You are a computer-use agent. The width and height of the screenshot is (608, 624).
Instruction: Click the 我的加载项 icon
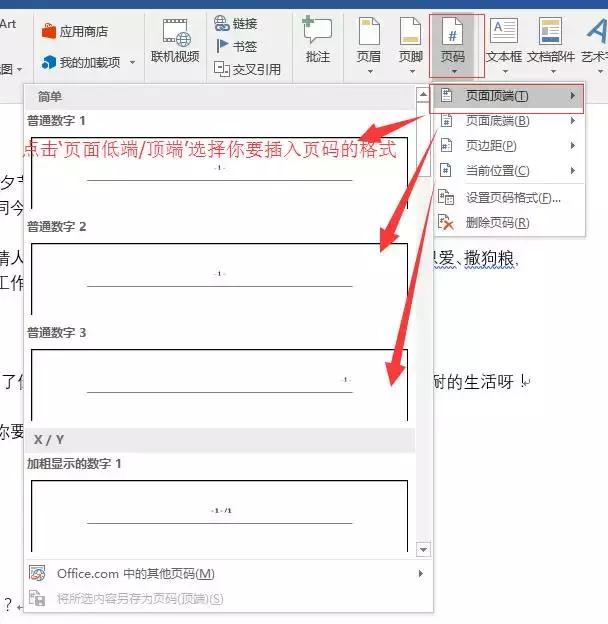pyautogui.click(x=49, y=62)
